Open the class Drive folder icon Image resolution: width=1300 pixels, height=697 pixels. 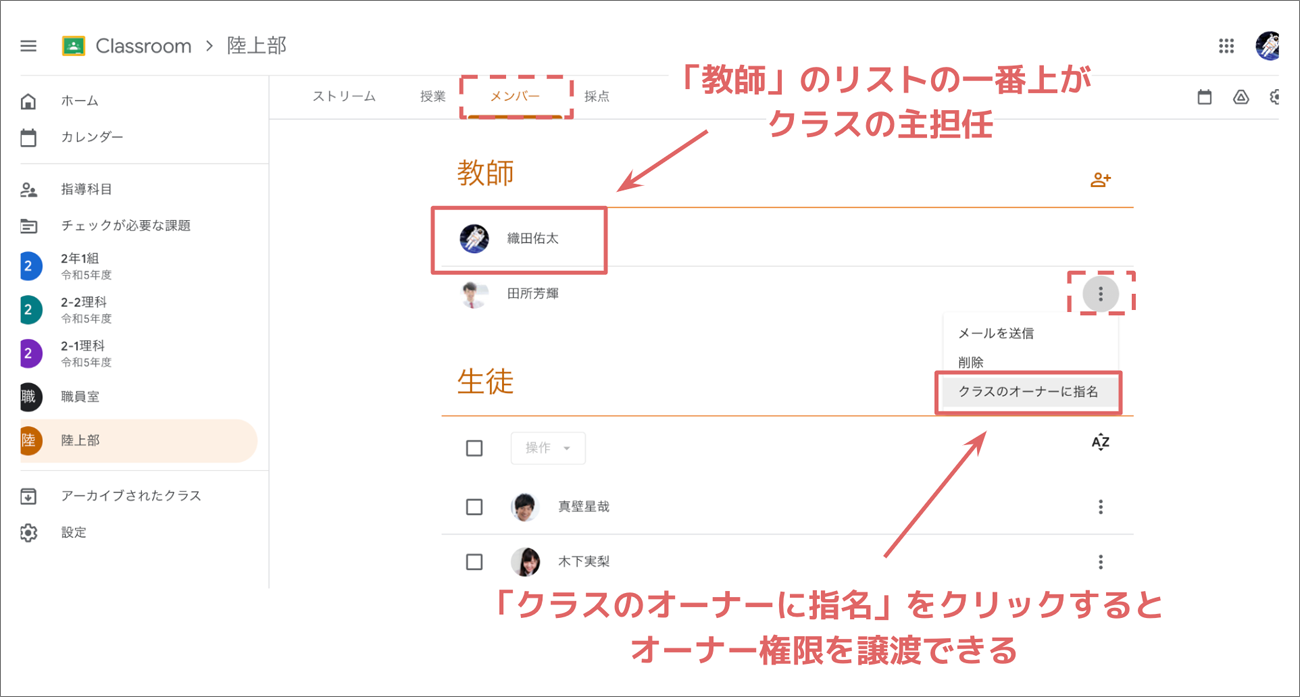point(1241,97)
